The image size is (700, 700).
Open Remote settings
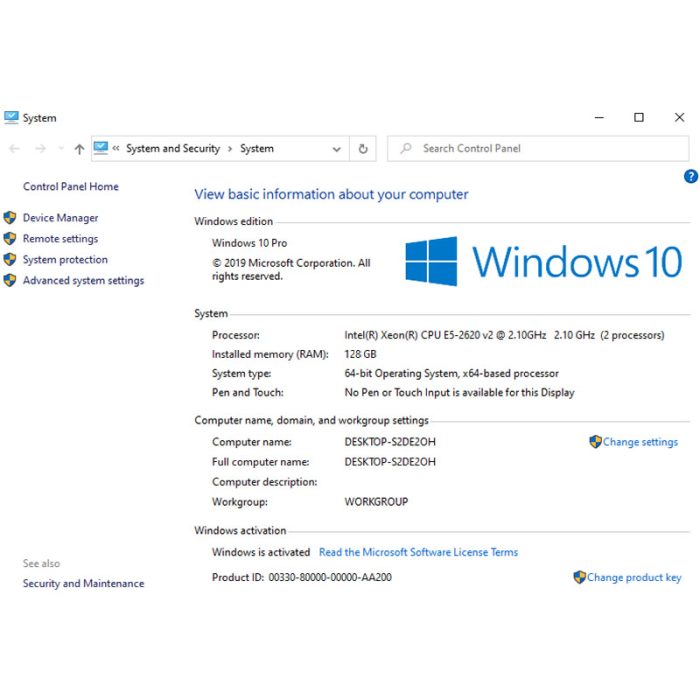[x=60, y=239]
